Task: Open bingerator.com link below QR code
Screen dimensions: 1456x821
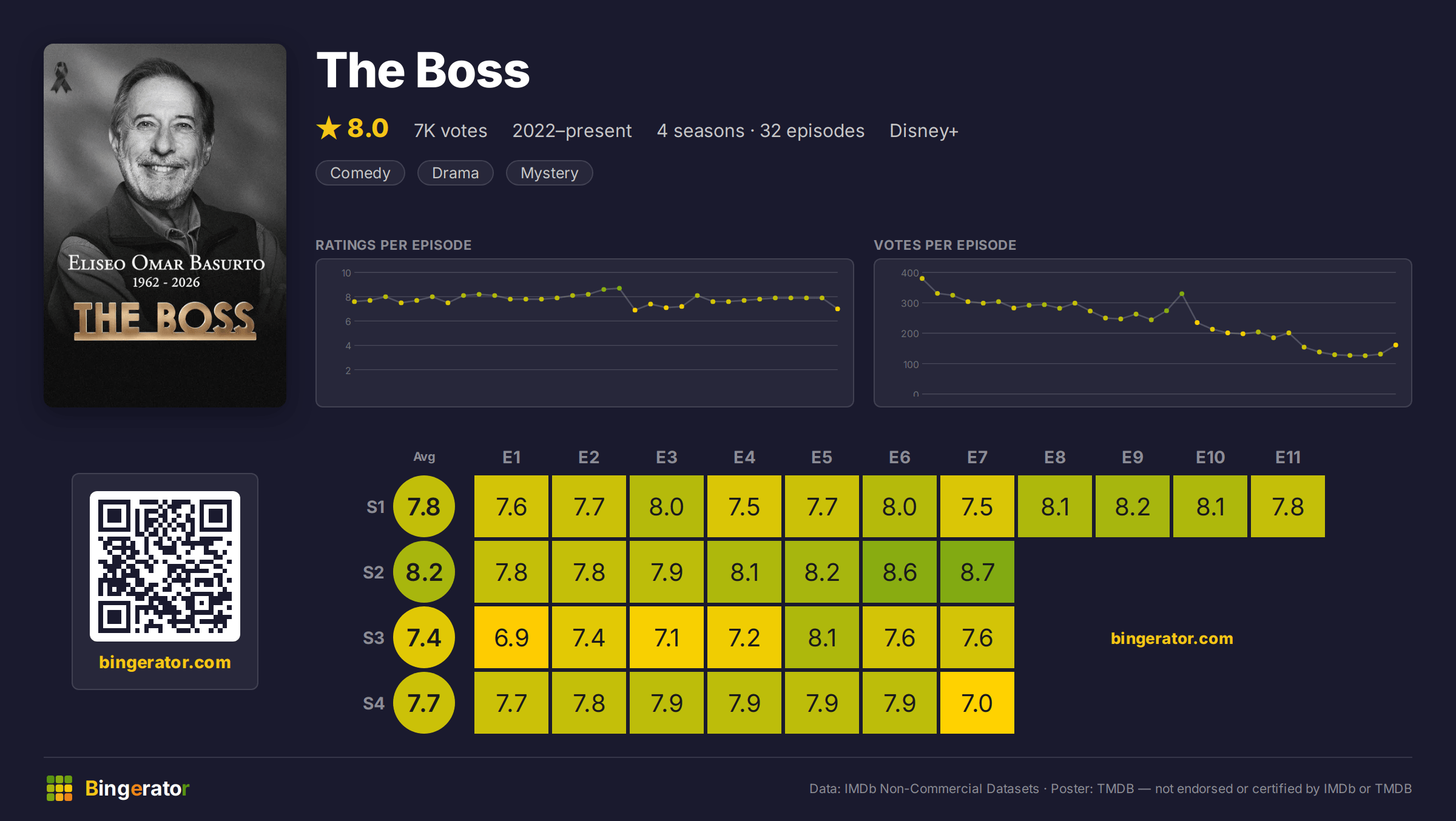Action: click(165, 662)
